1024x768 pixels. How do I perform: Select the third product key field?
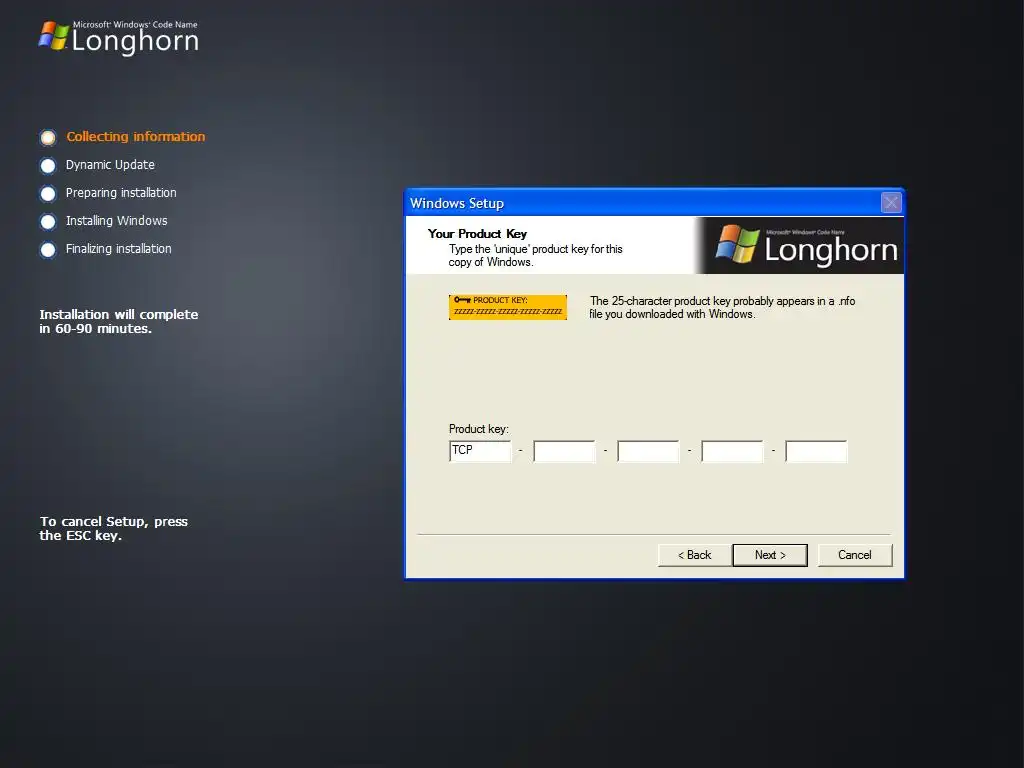pos(648,451)
